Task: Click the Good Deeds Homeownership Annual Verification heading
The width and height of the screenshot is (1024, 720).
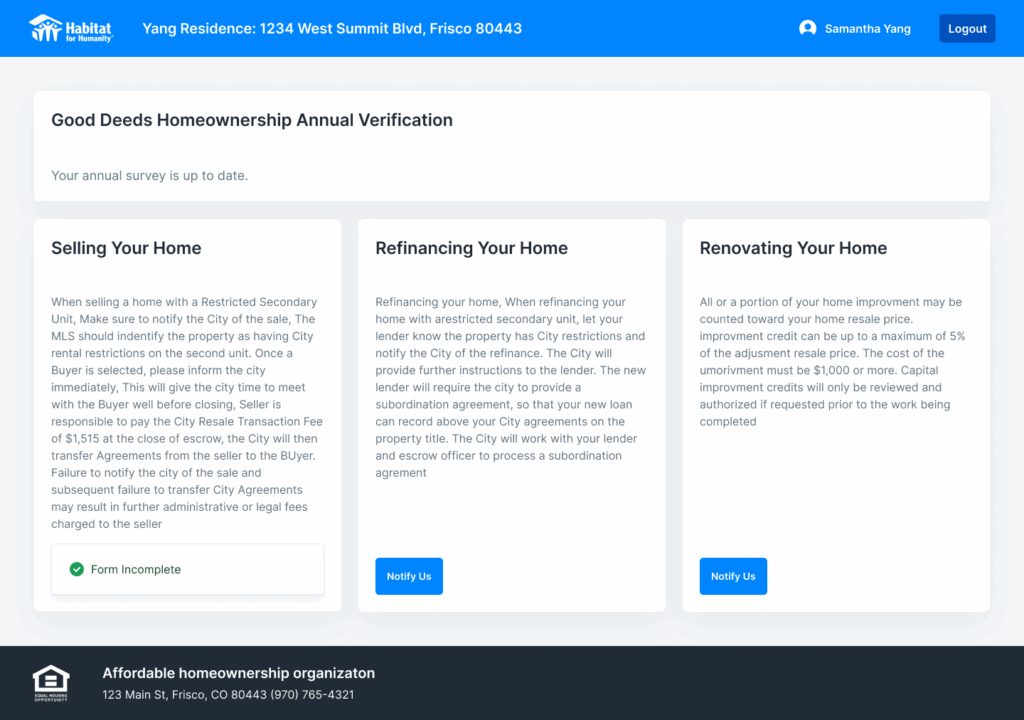Action: coord(252,120)
